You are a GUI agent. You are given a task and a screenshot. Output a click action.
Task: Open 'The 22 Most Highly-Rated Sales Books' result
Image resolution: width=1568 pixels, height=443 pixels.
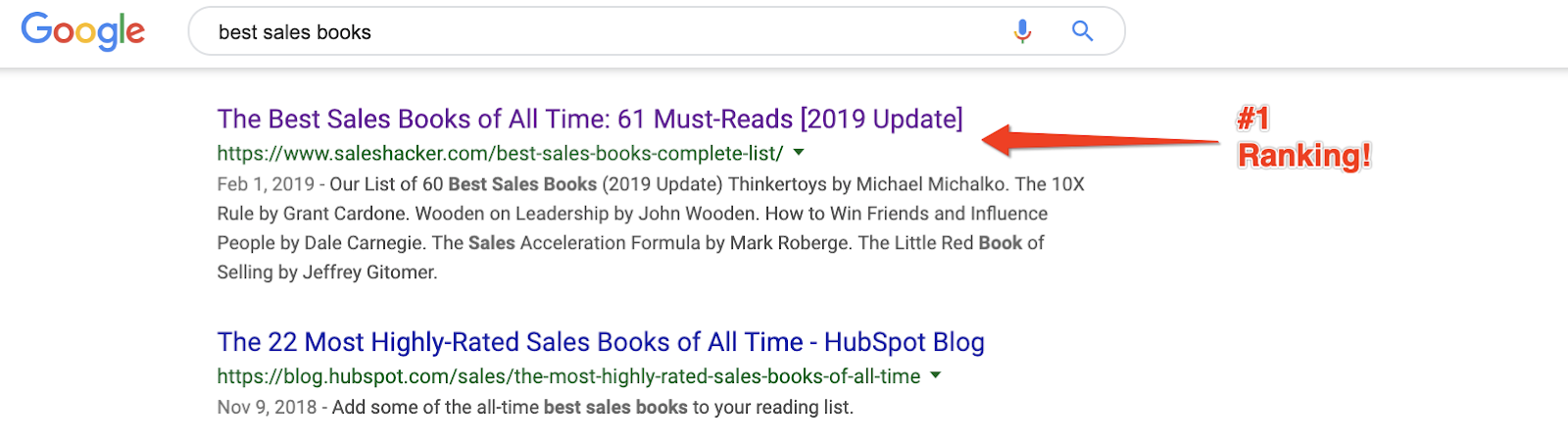(601, 342)
